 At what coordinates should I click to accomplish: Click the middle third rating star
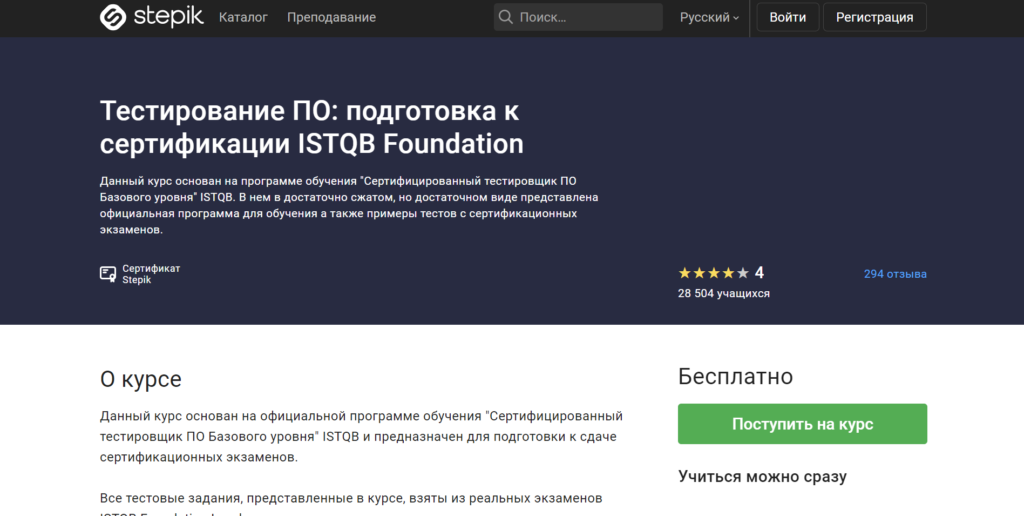coord(713,273)
